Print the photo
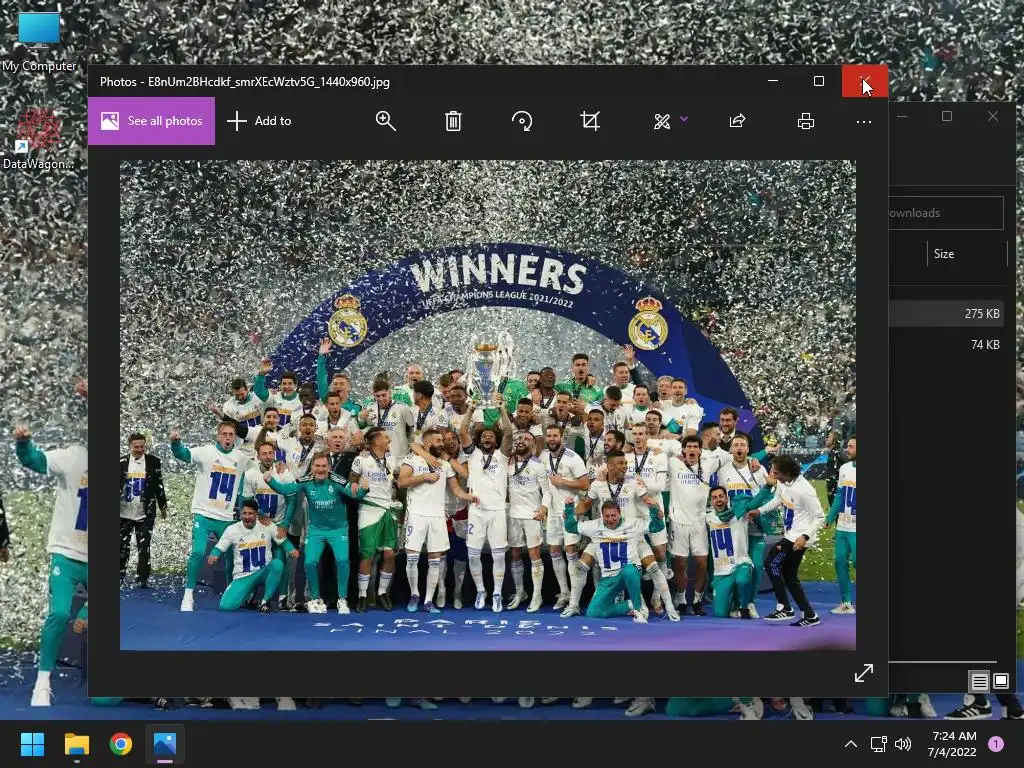Image resolution: width=1024 pixels, height=768 pixels. 806,121
